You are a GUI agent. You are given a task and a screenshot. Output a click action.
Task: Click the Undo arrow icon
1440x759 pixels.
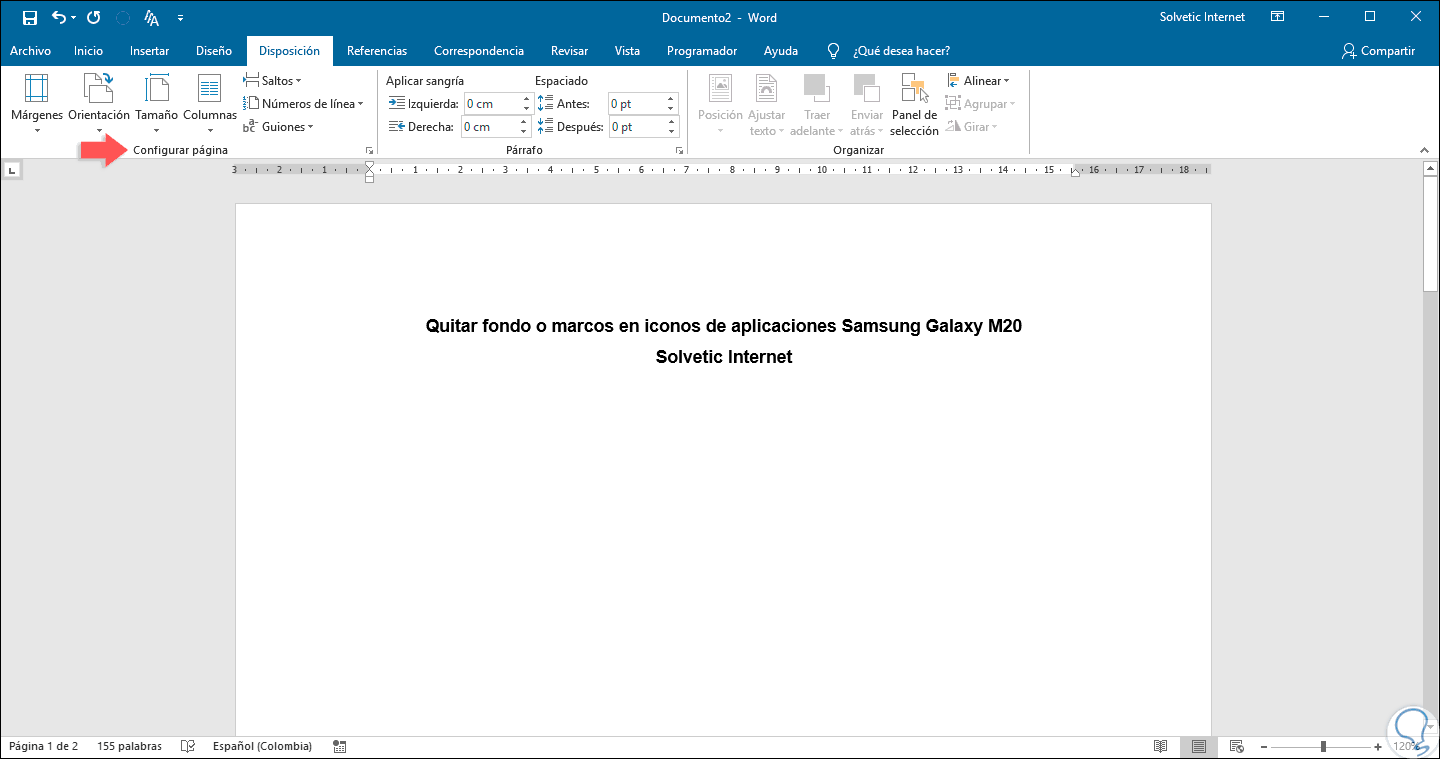coord(59,18)
